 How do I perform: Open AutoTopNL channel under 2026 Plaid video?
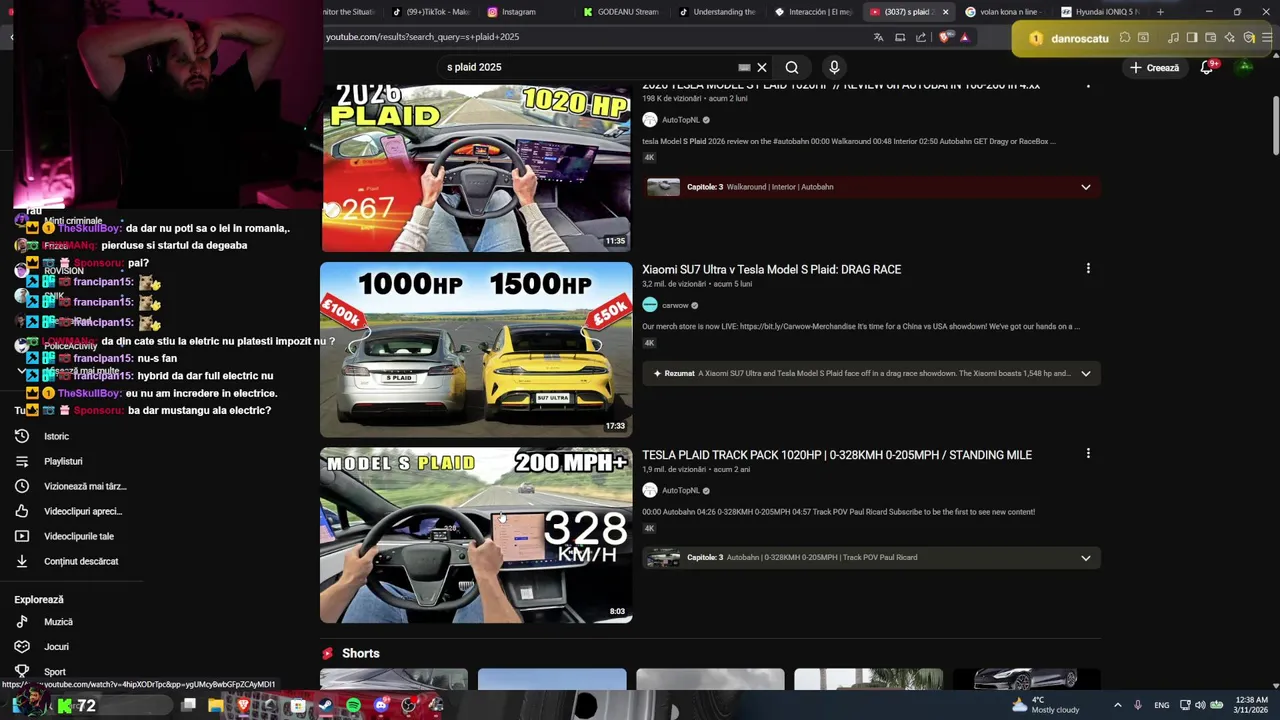tap(680, 120)
